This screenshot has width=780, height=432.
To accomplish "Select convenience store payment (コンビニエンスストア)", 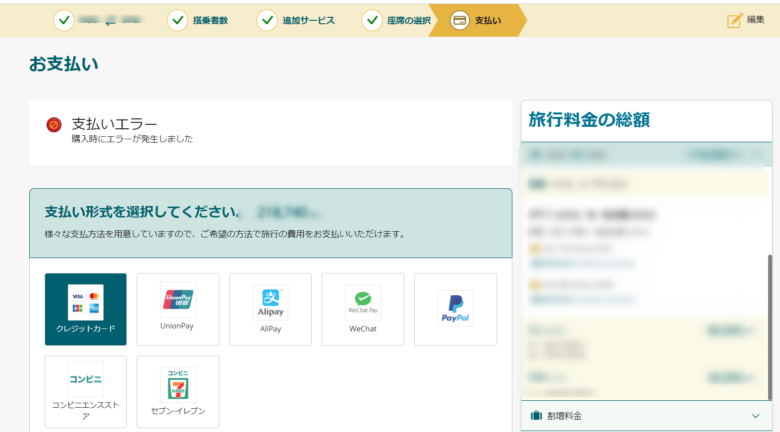I will (x=85, y=391).
